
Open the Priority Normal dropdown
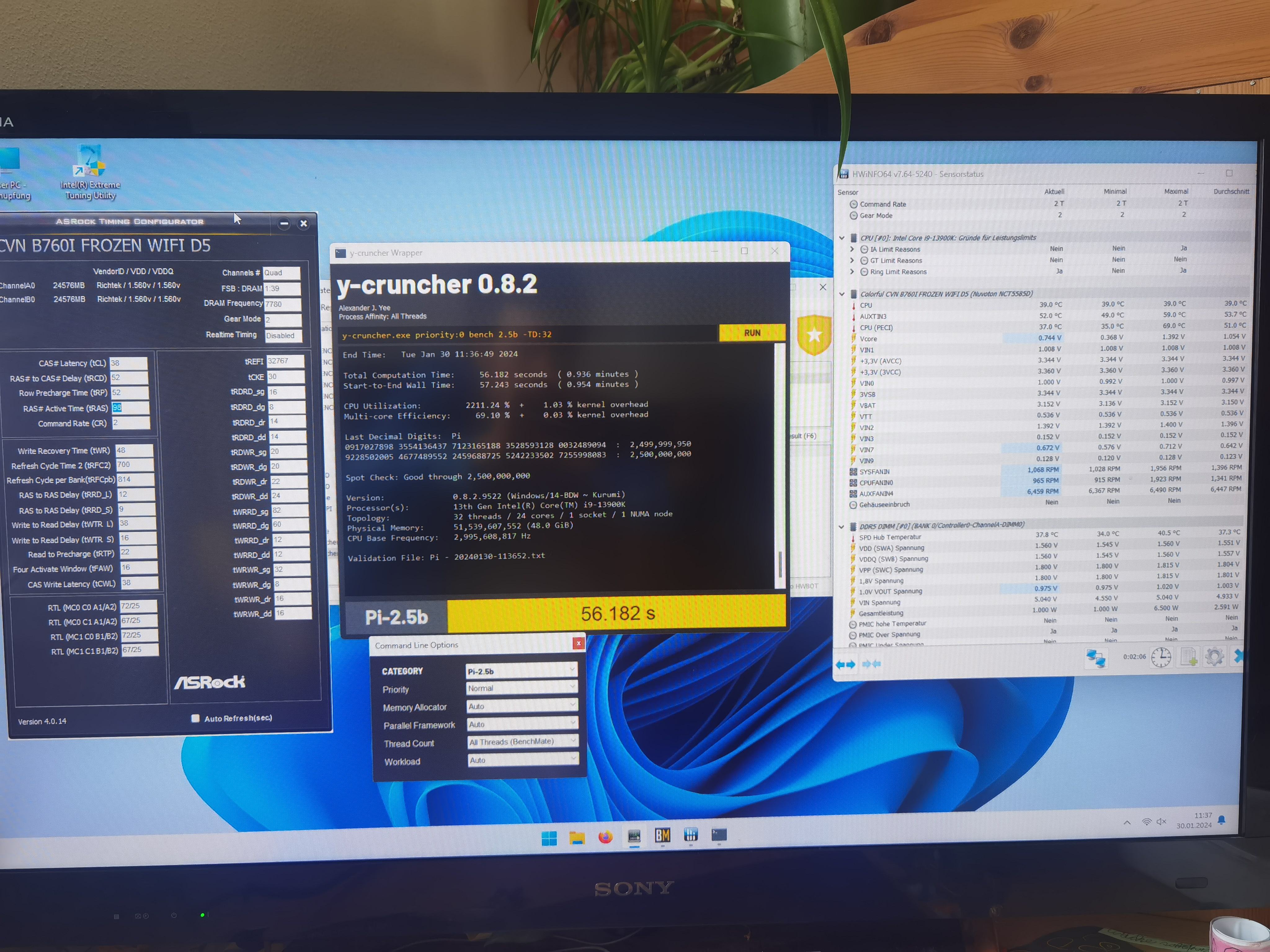[x=521, y=688]
